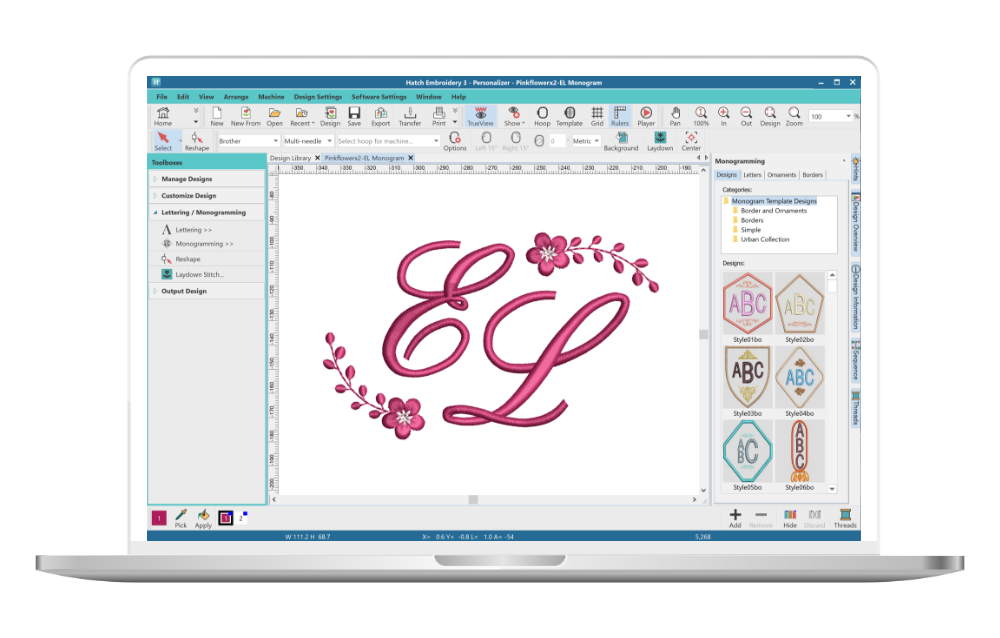The image size is (1000, 638).
Task: Open the Template tool
Action: (570, 113)
